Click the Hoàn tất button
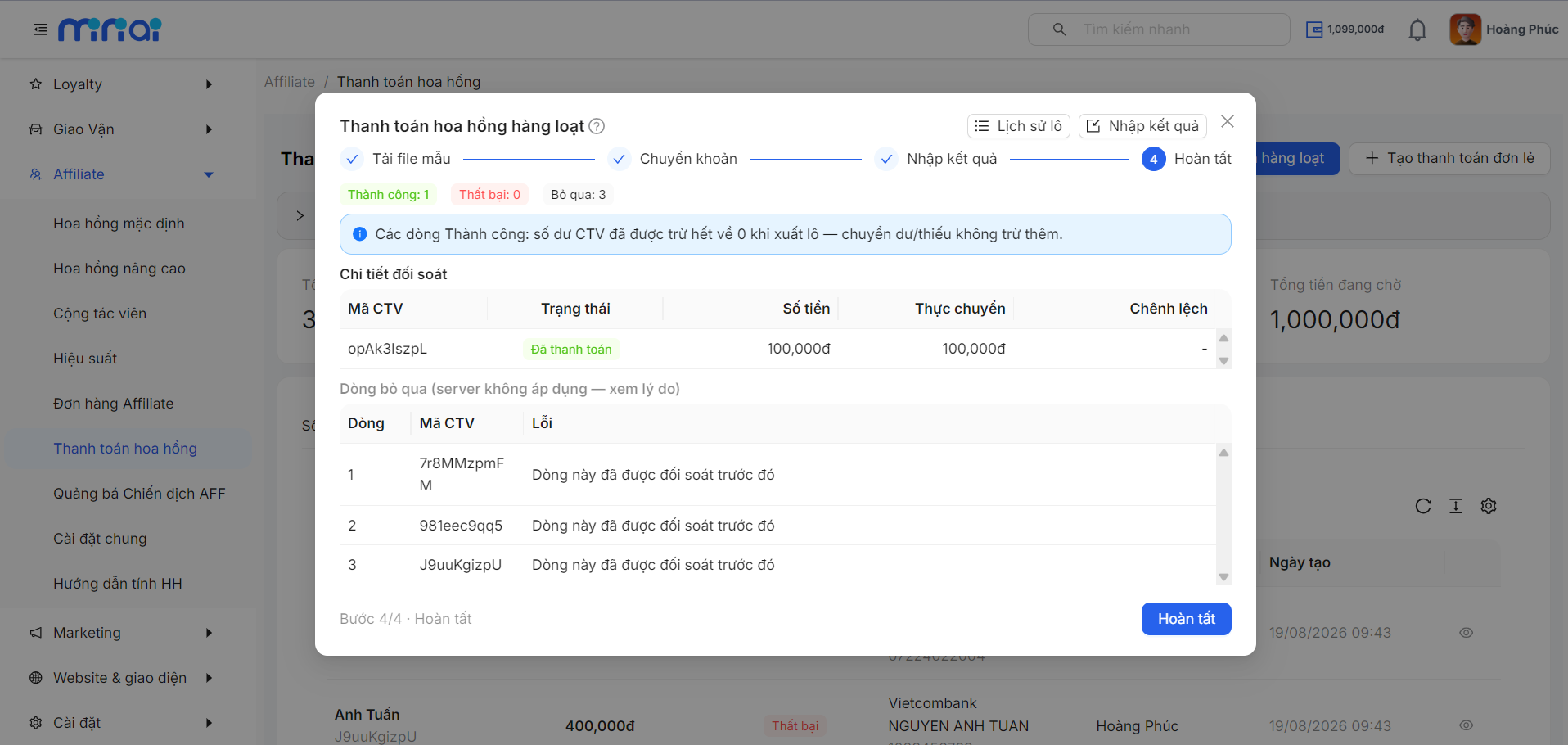 1186,619
